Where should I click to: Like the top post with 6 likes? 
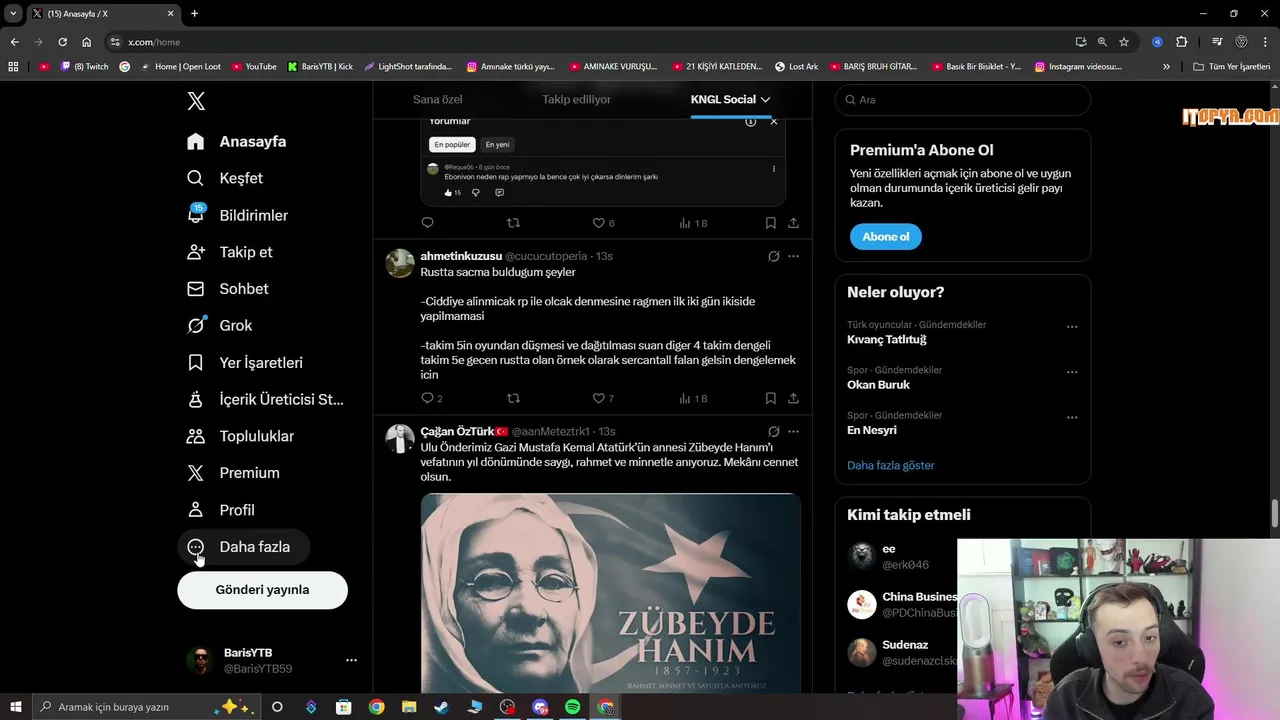599,223
